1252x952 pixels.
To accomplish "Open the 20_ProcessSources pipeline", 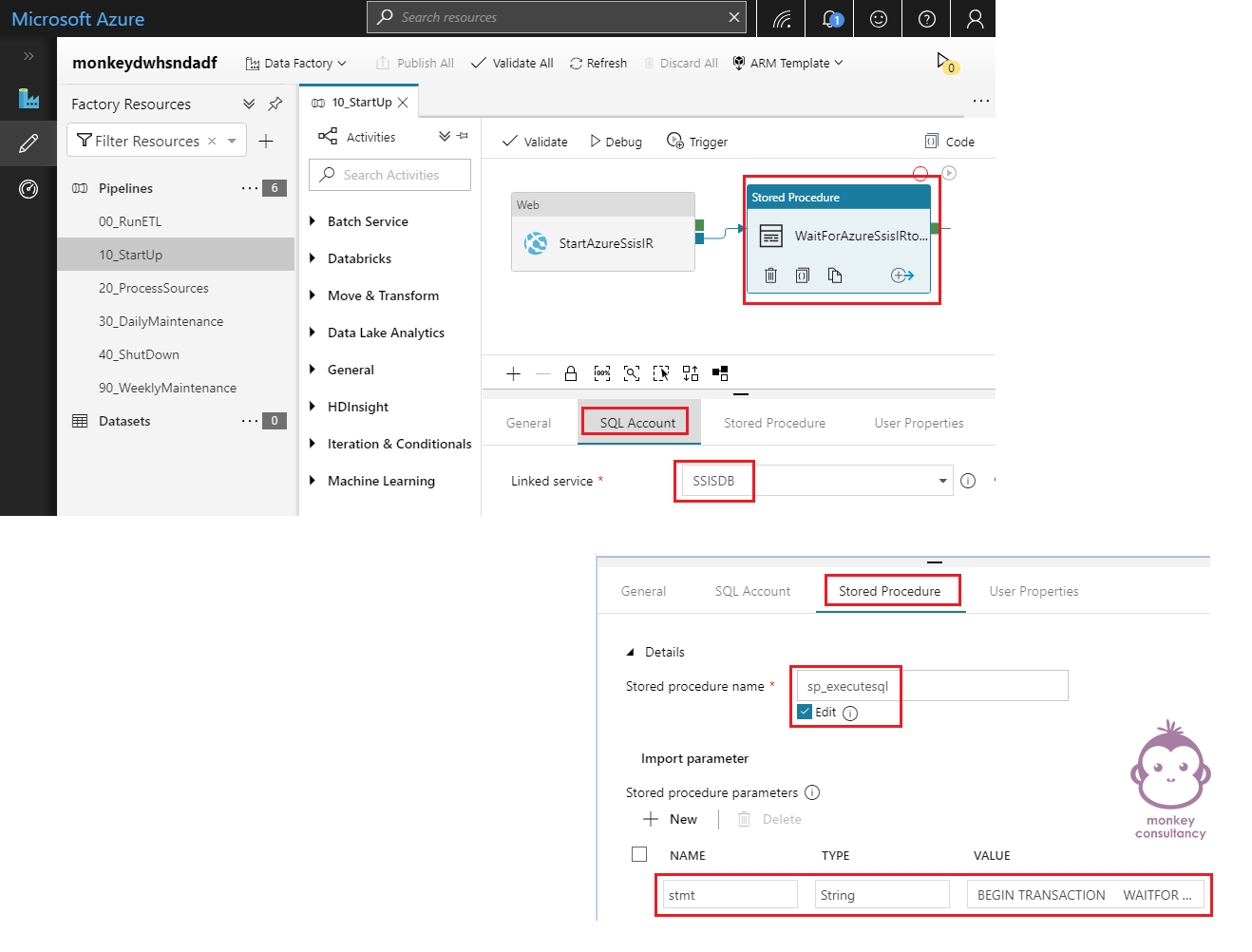I will tap(154, 288).
